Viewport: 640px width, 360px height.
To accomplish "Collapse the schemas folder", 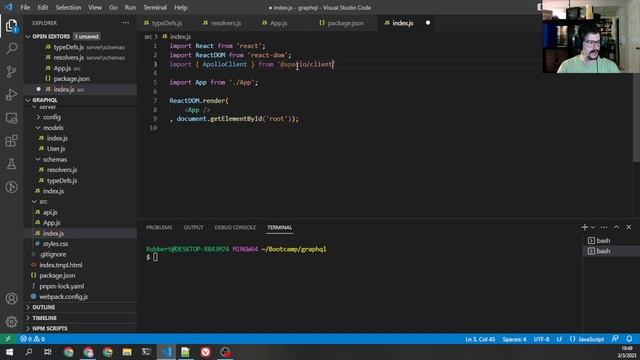I will (x=55, y=159).
